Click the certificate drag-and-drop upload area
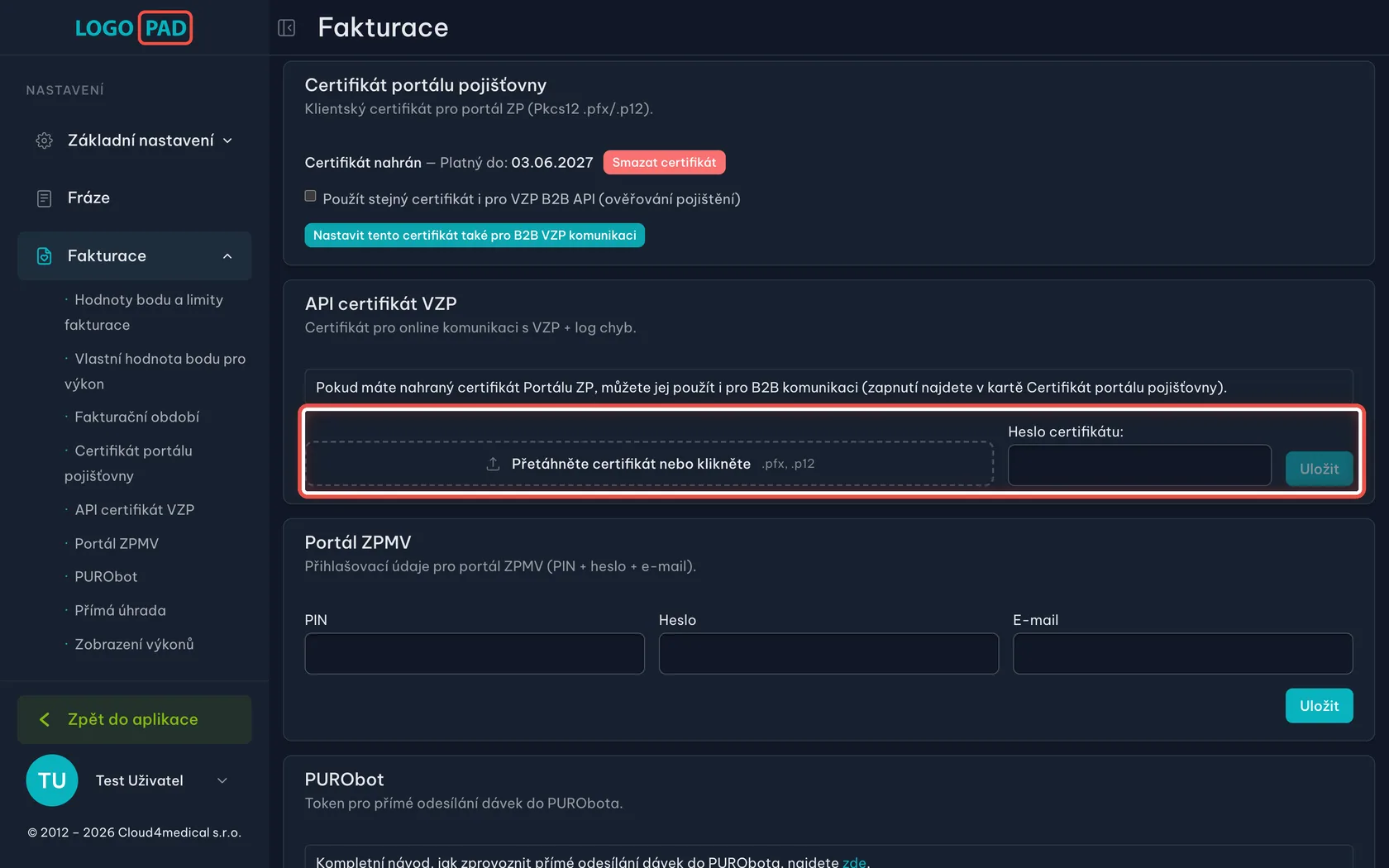This screenshot has height=868, width=1389. (650, 464)
